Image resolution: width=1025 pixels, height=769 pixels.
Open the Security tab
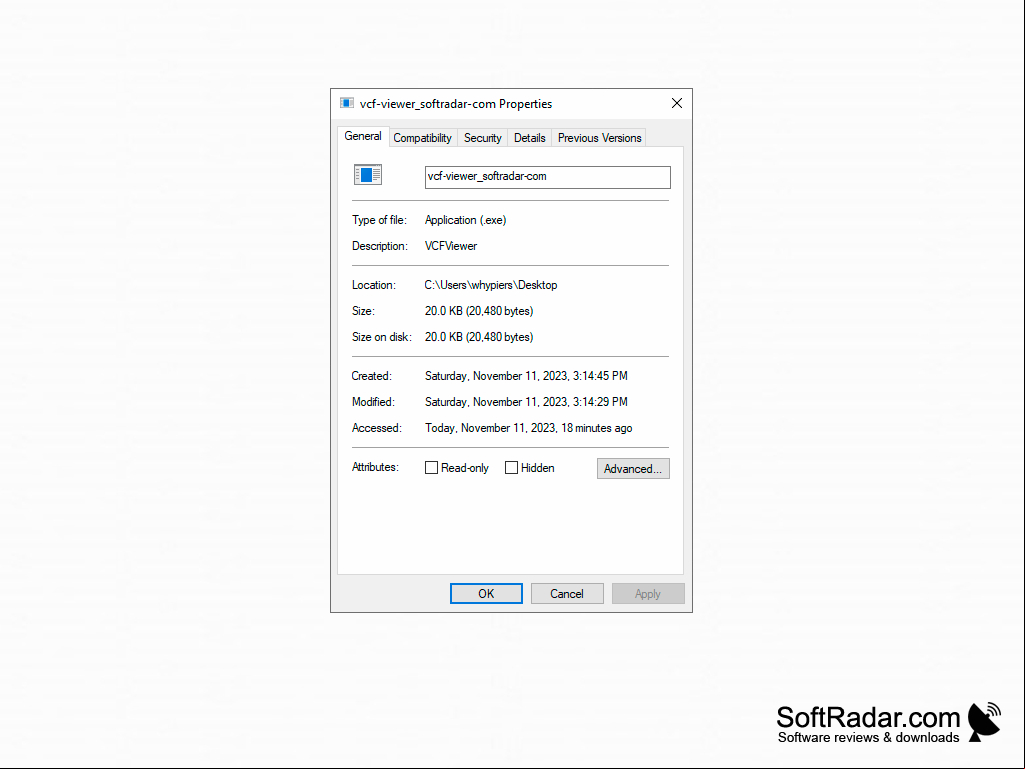click(x=482, y=138)
